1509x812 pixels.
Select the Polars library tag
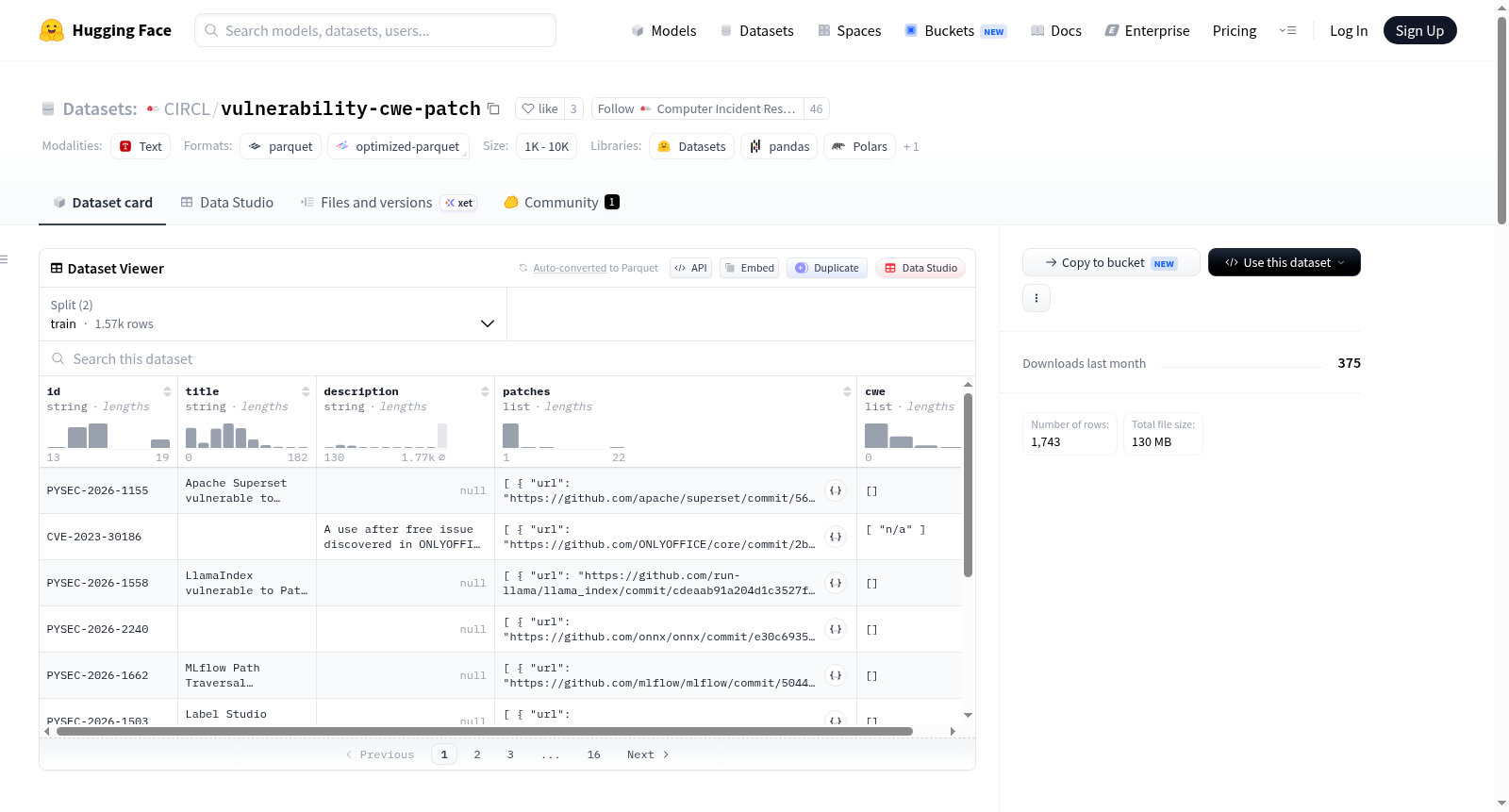coord(859,146)
